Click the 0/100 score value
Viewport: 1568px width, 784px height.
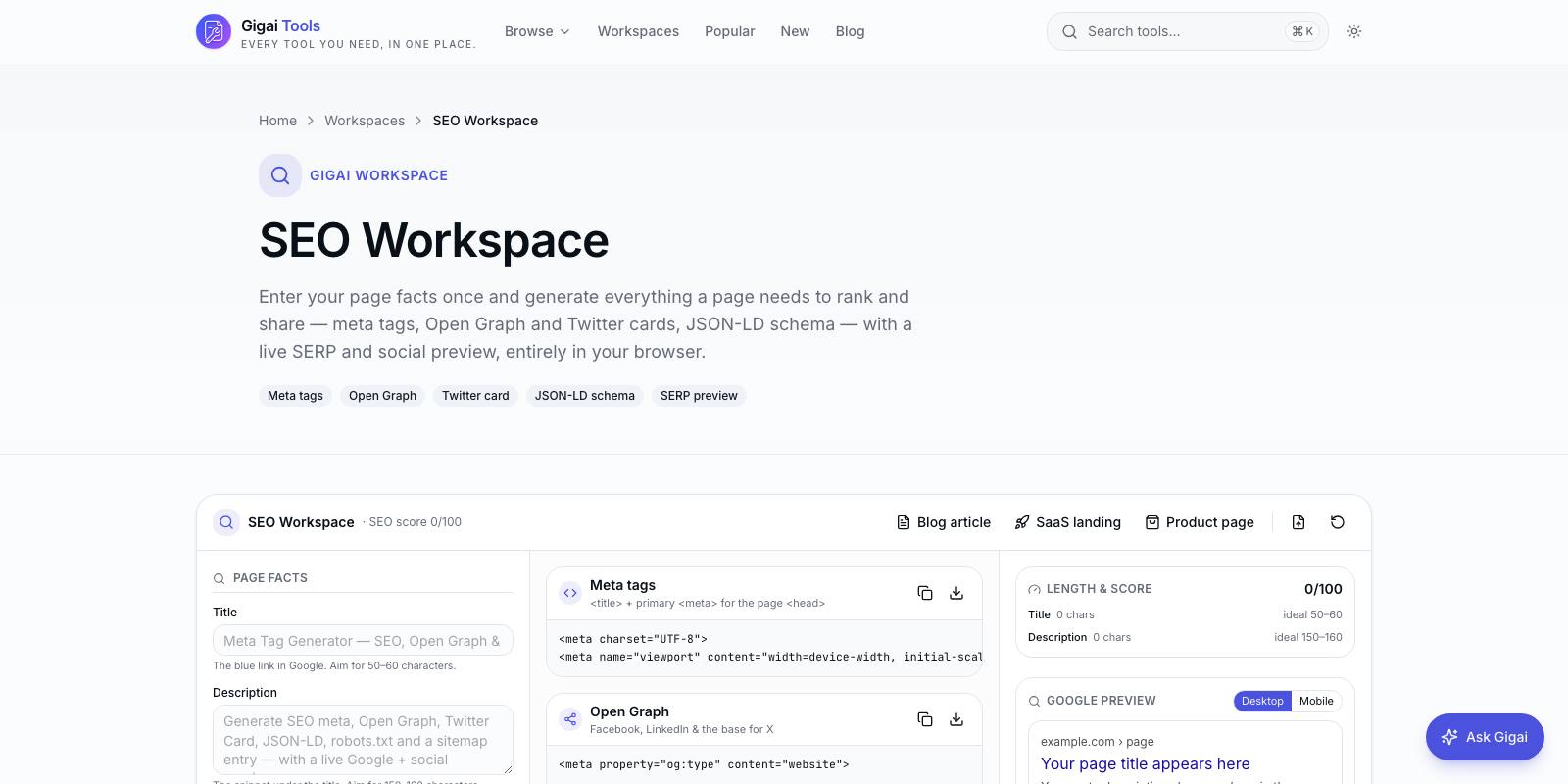click(1323, 589)
